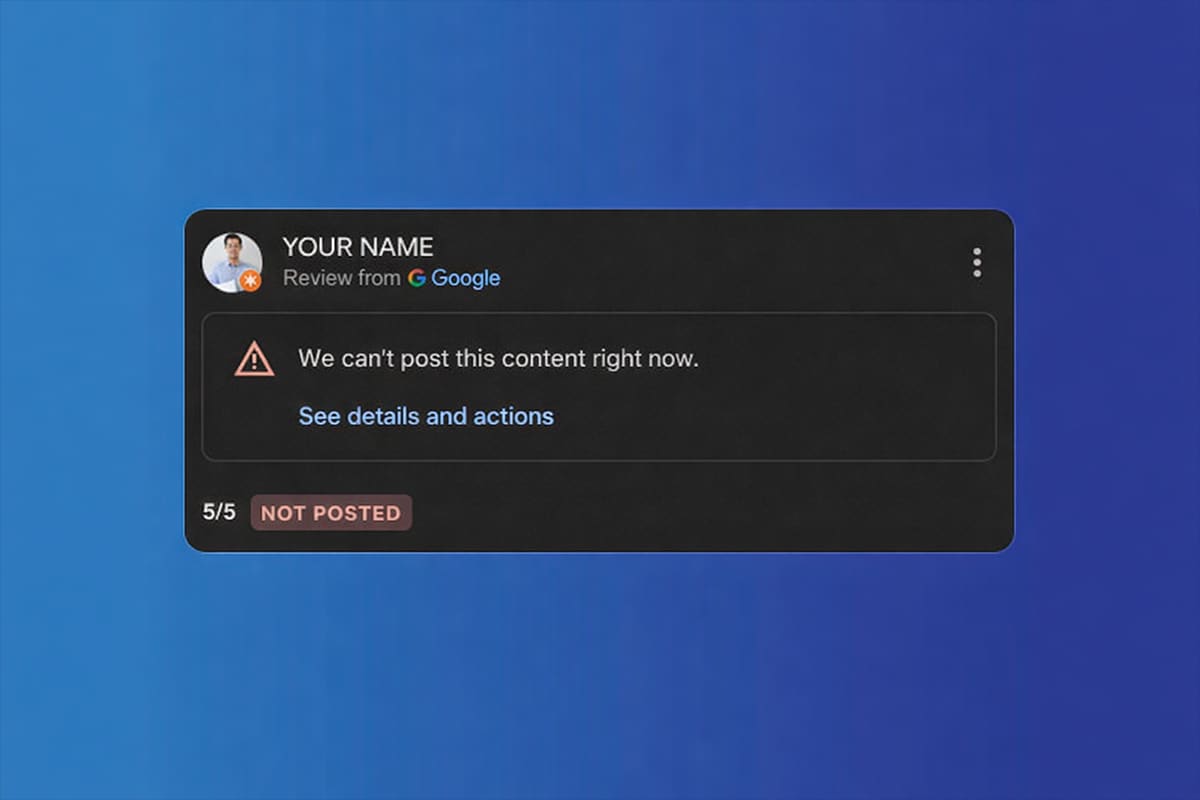The image size is (1200, 800).
Task: Click the 5/5 rating indicator
Action: point(219,513)
